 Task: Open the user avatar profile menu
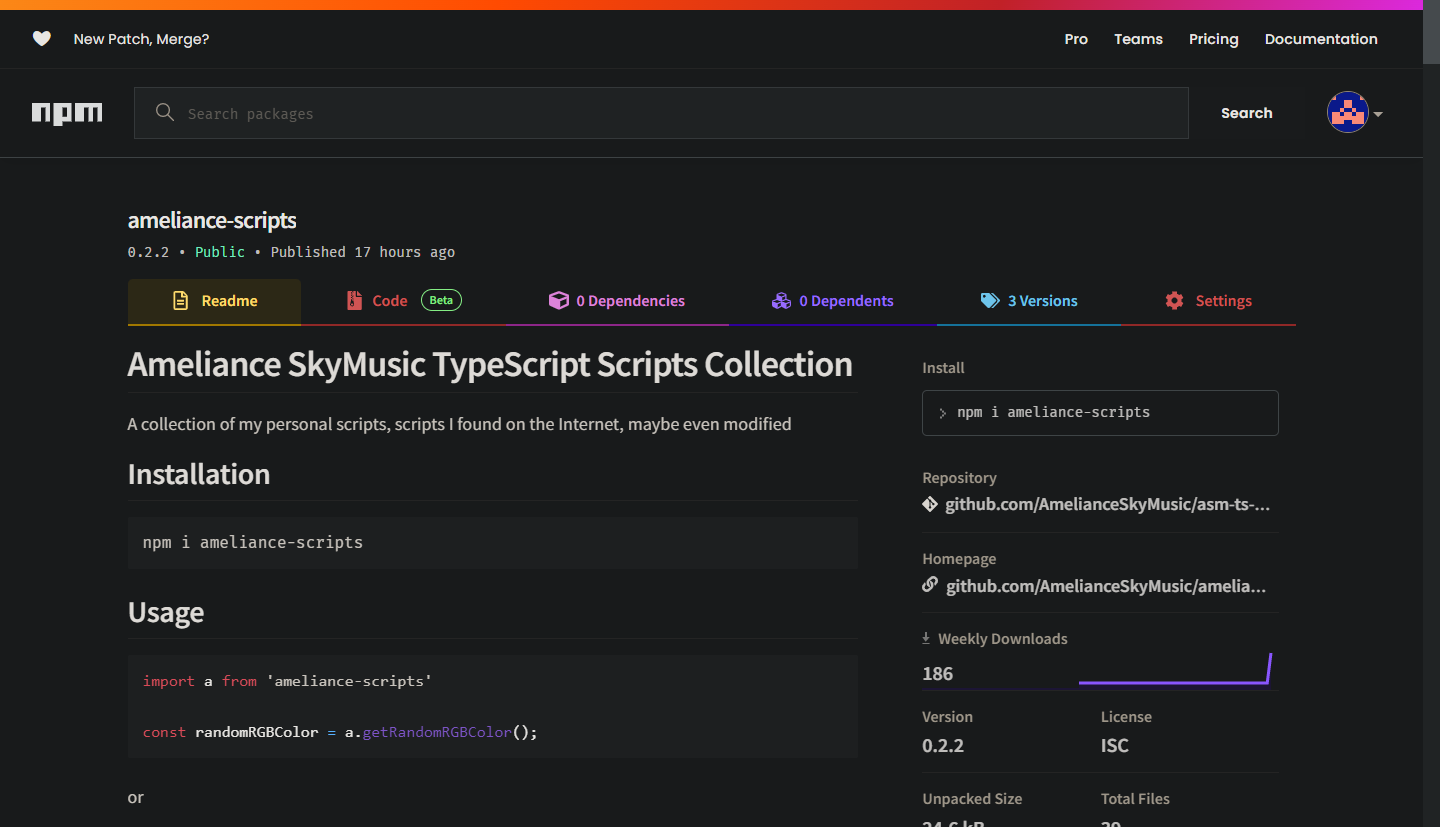pos(1347,112)
